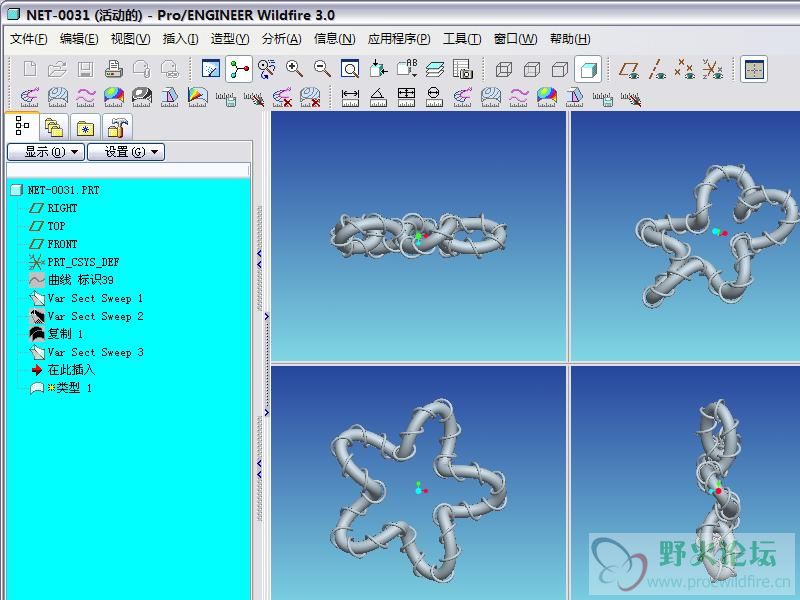
Task: Select the Model Tree tab
Action: (22, 126)
